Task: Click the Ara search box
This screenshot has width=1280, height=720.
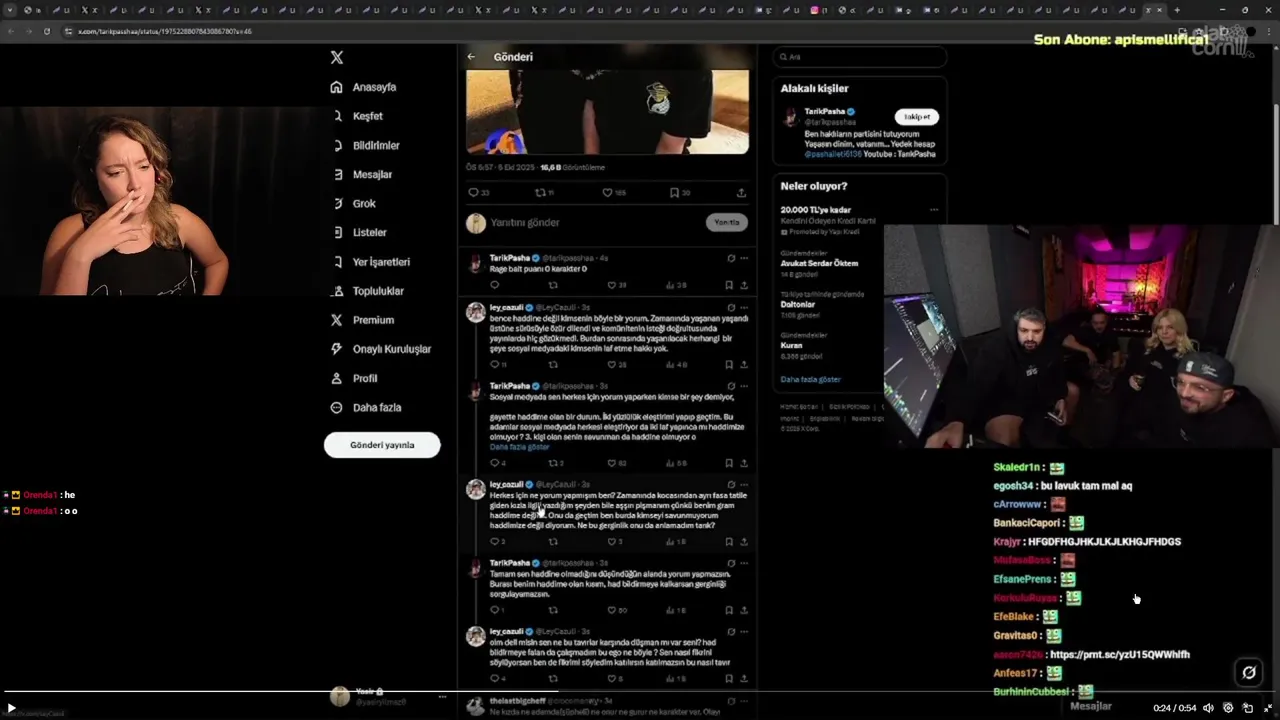Action: [x=860, y=57]
